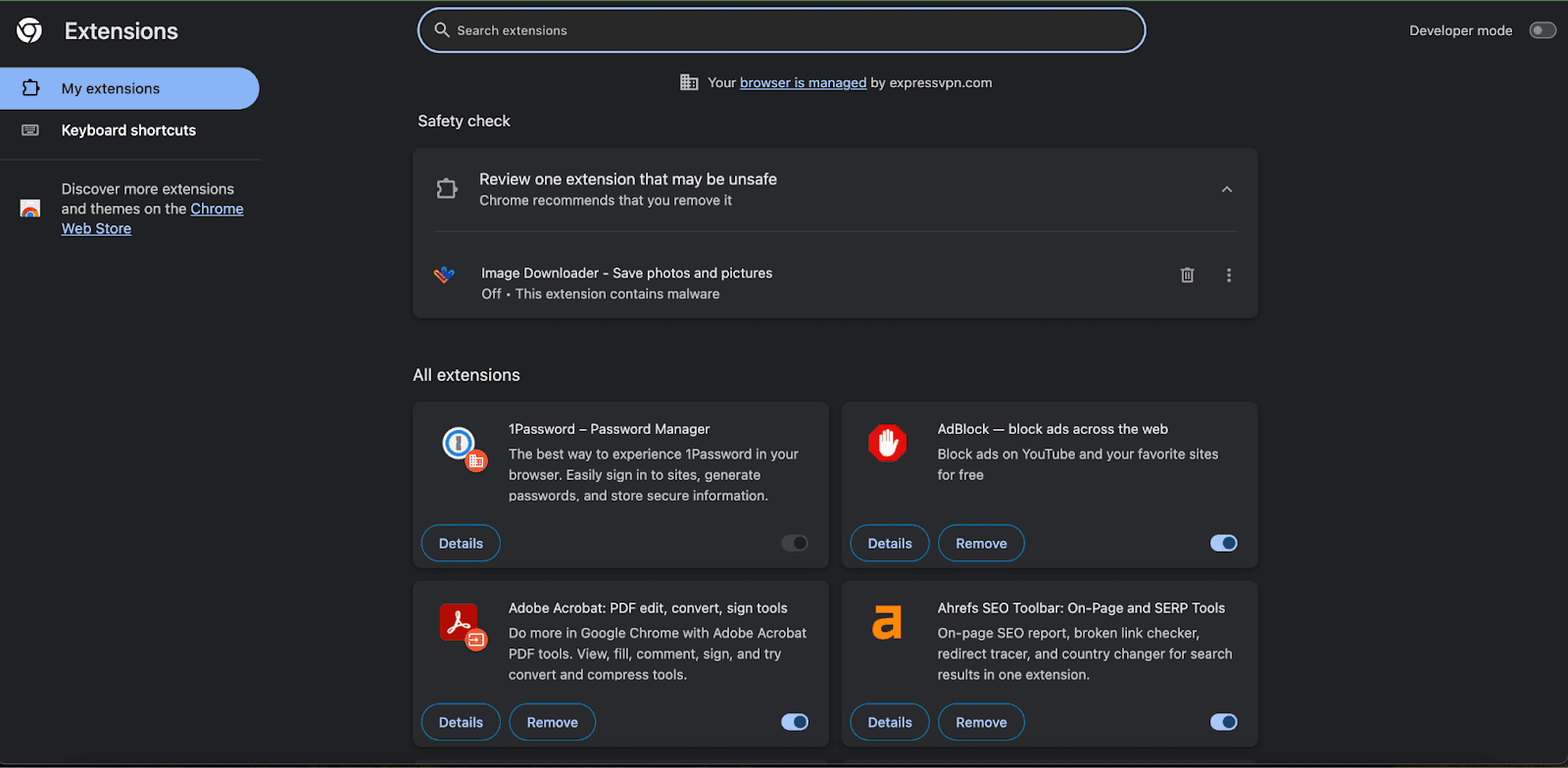
Task: Follow the "browser is managed" link
Action: (x=803, y=83)
